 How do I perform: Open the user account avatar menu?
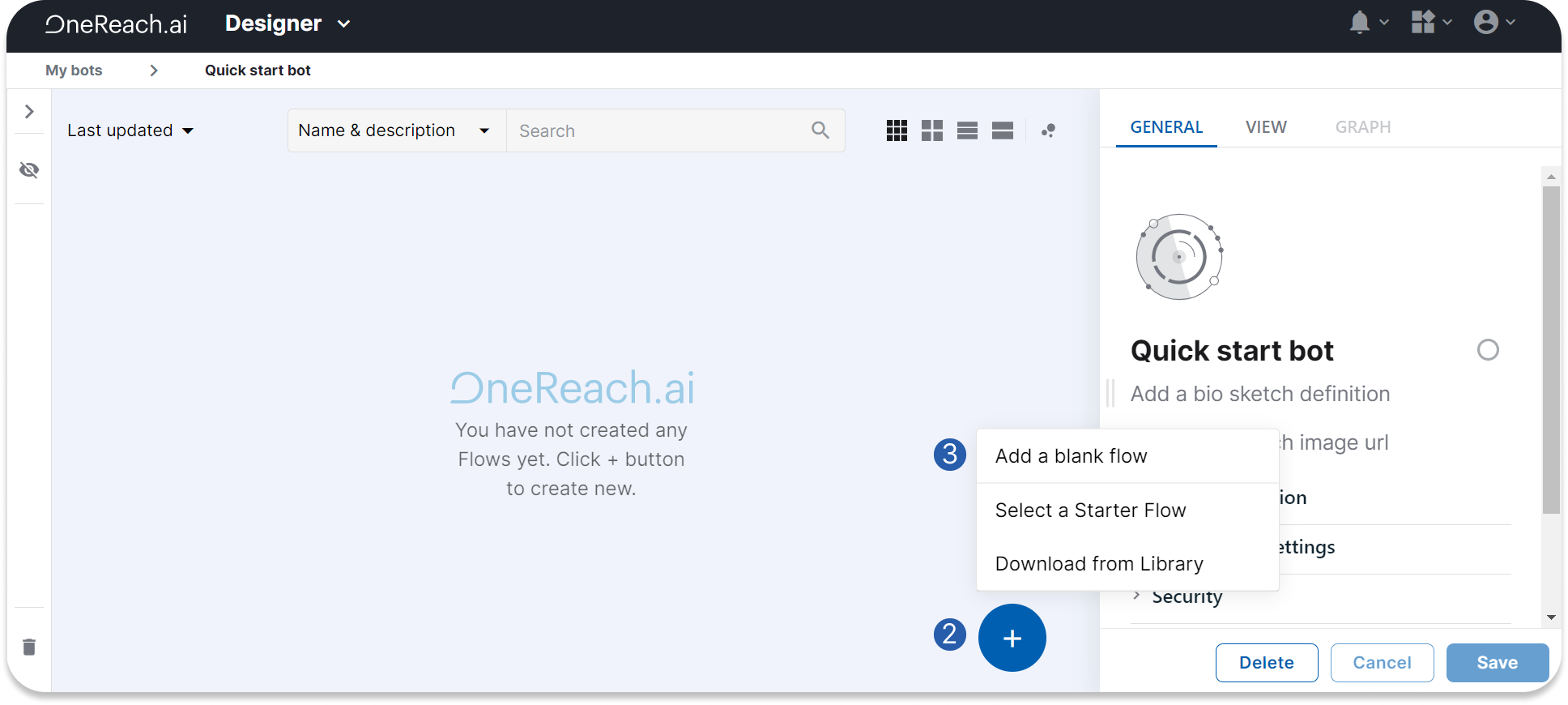click(1486, 23)
